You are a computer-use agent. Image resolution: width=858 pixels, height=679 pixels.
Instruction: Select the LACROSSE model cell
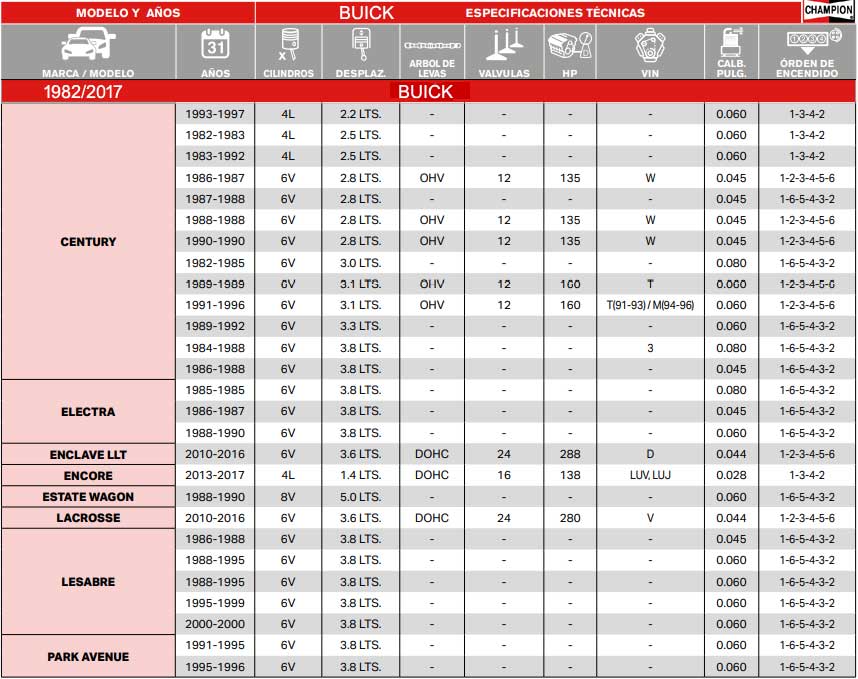(88, 518)
